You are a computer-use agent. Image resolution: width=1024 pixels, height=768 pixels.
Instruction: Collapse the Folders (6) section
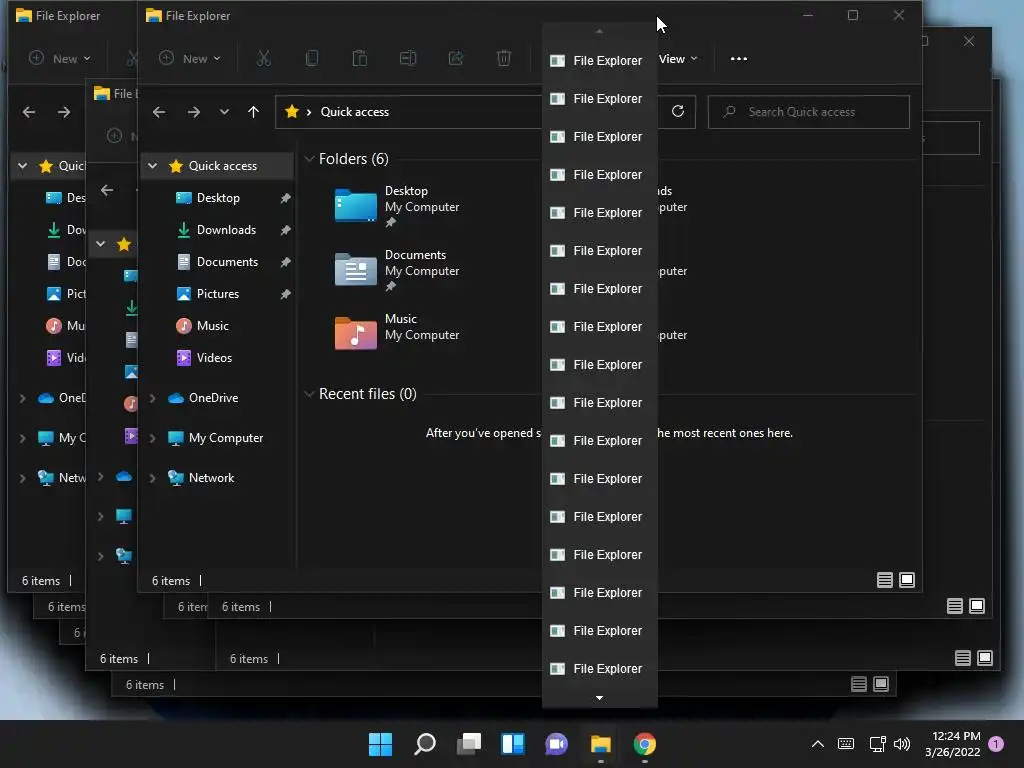pos(310,159)
